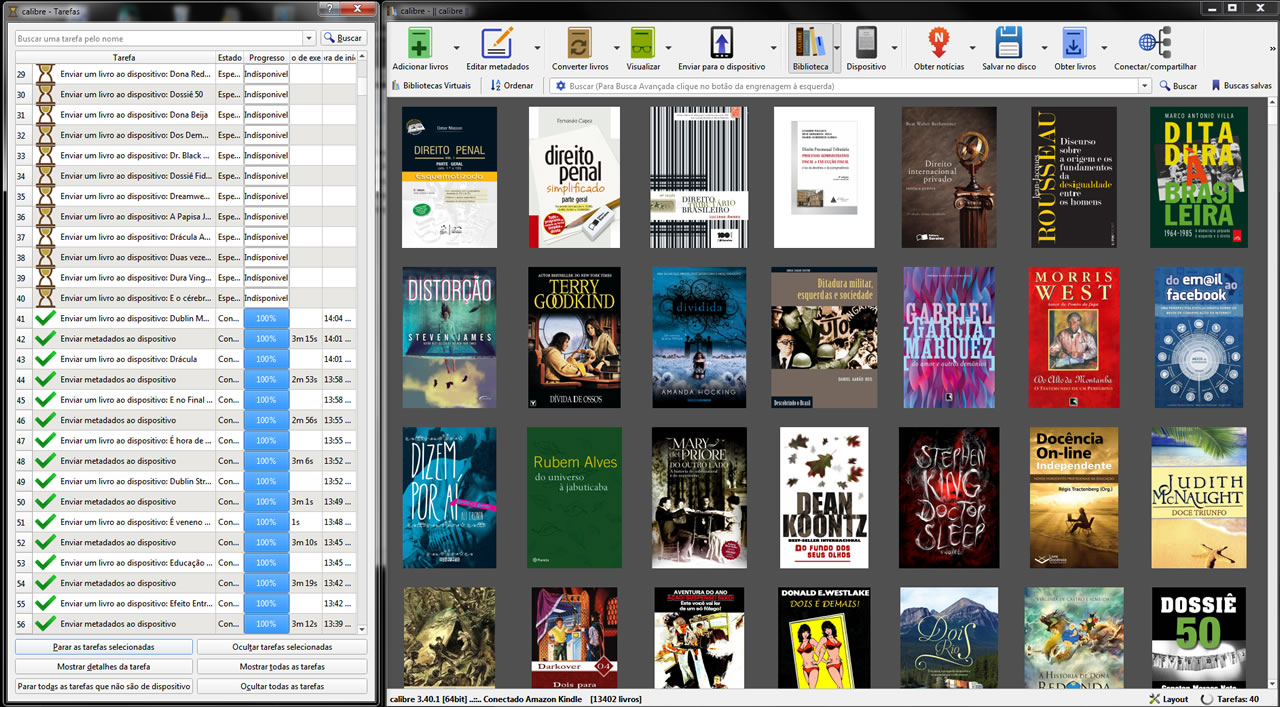
Task: Expand the Adicionar livros dropdown arrow
Action: pos(457,48)
